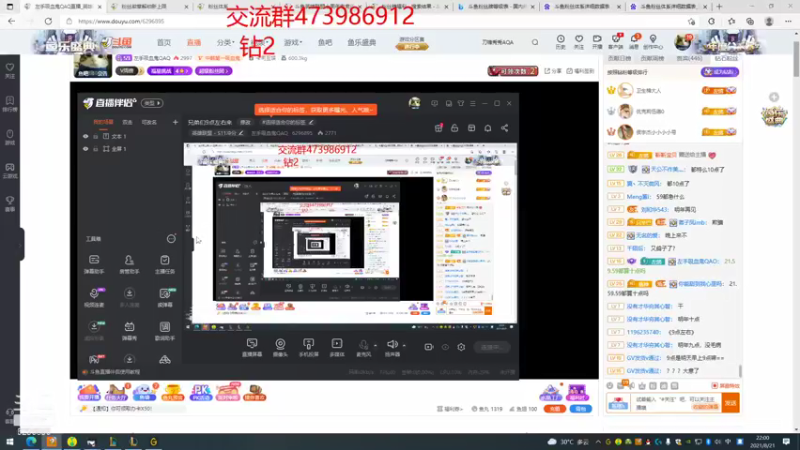Open 历史 history icon in Douyu header
The width and height of the screenshot is (800, 450).
pos(560,42)
